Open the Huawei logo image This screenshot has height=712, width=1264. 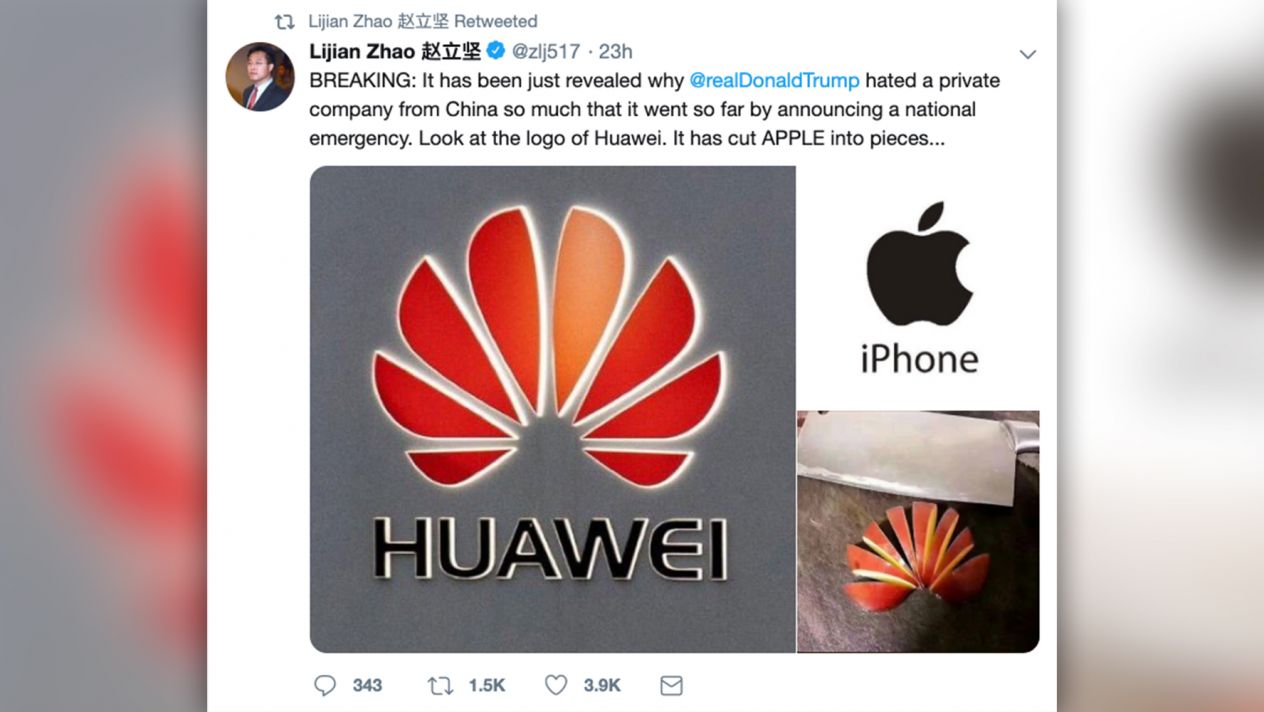point(552,409)
